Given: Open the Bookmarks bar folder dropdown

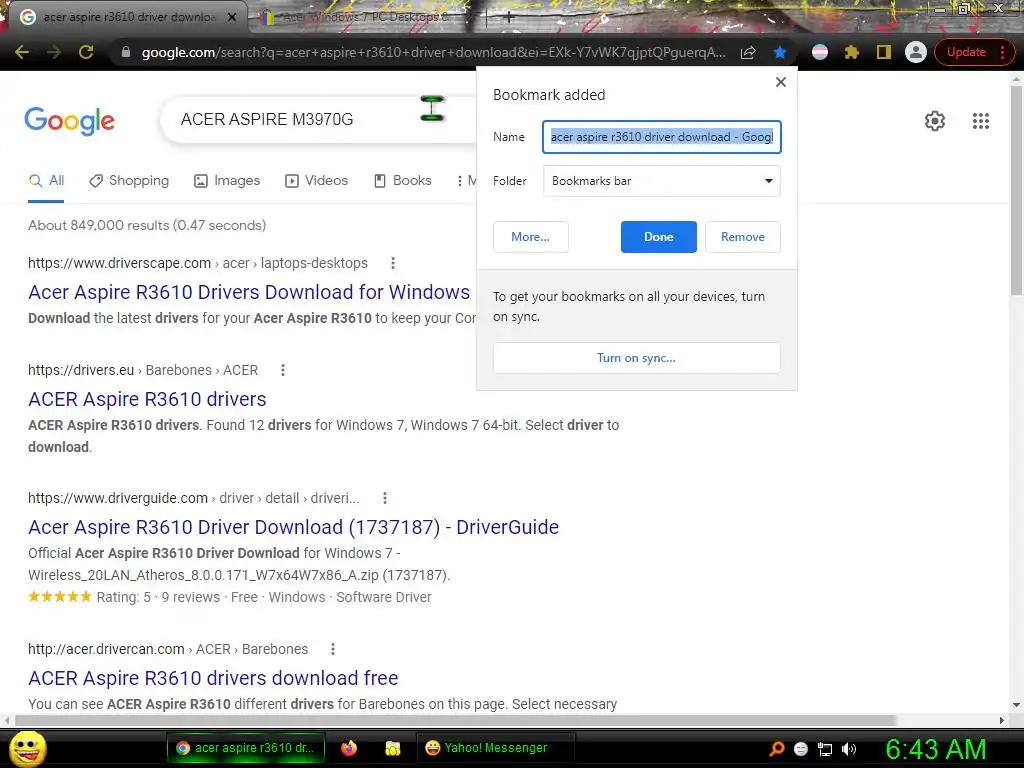Looking at the screenshot, I should pyautogui.click(x=662, y=181).
